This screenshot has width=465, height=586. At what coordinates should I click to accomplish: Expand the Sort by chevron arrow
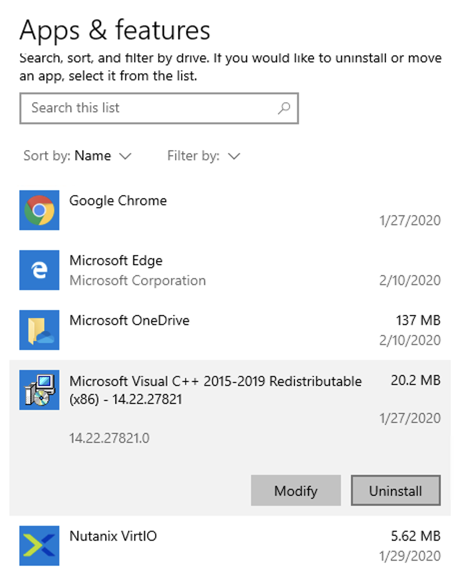[x=125, y=156]
